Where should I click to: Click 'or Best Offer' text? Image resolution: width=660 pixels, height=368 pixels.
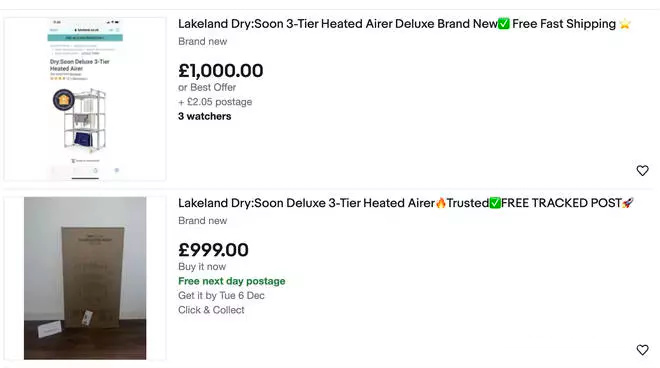[207, 88]
